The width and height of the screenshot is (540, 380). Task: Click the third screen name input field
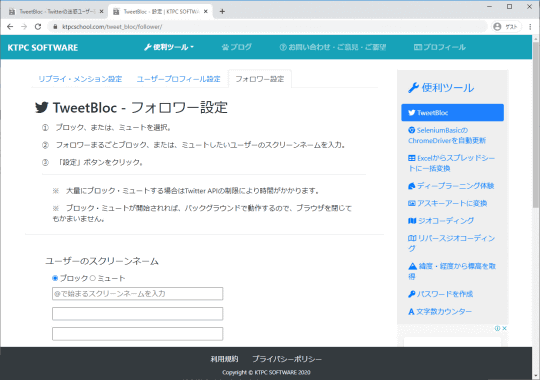137,333
